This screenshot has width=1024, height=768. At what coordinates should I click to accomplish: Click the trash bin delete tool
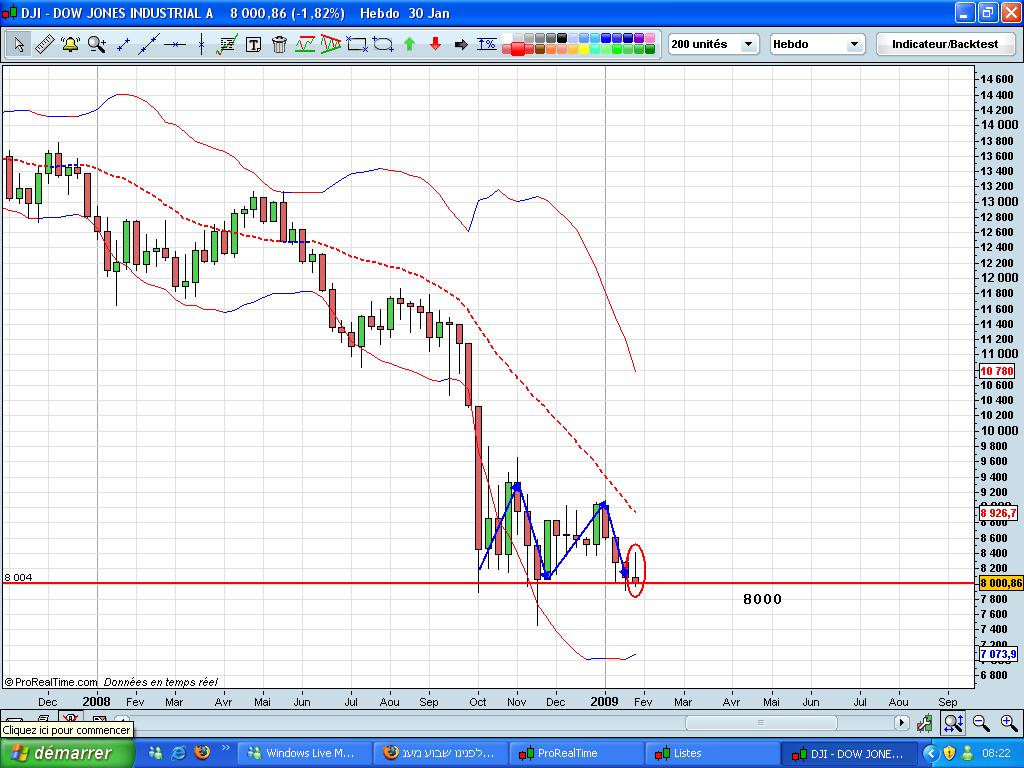point(279,44)
